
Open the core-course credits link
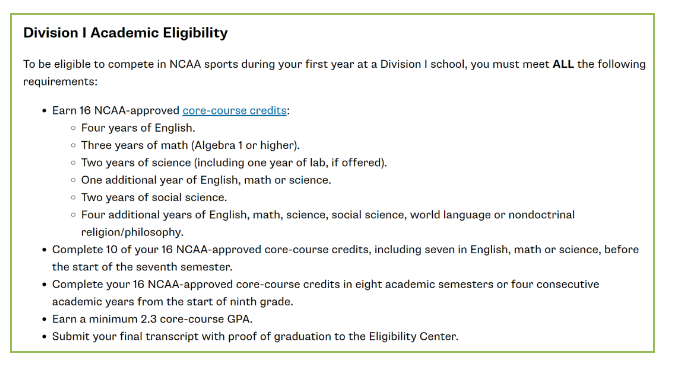tap(234, 111)
